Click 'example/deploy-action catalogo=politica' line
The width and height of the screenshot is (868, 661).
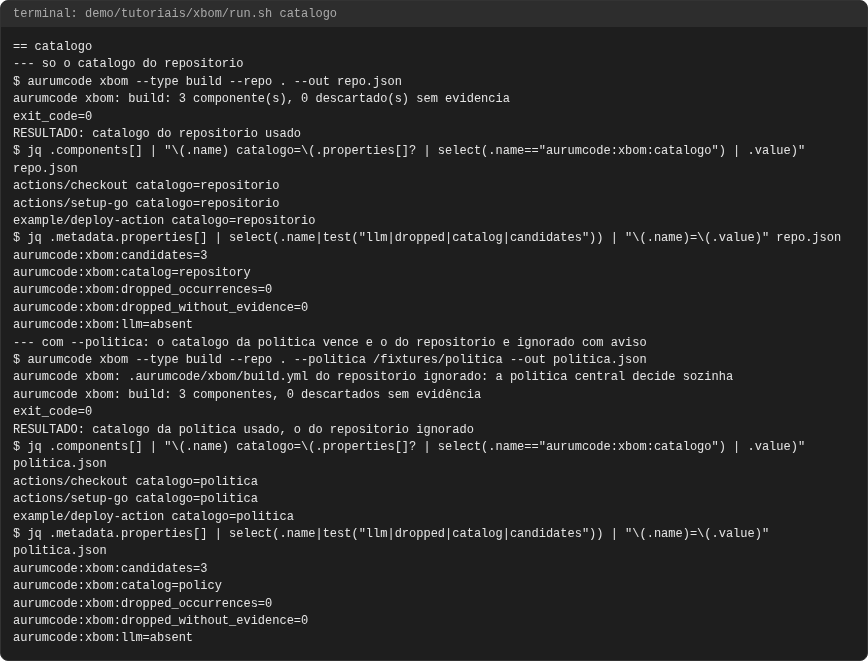[x=153, y=516]
